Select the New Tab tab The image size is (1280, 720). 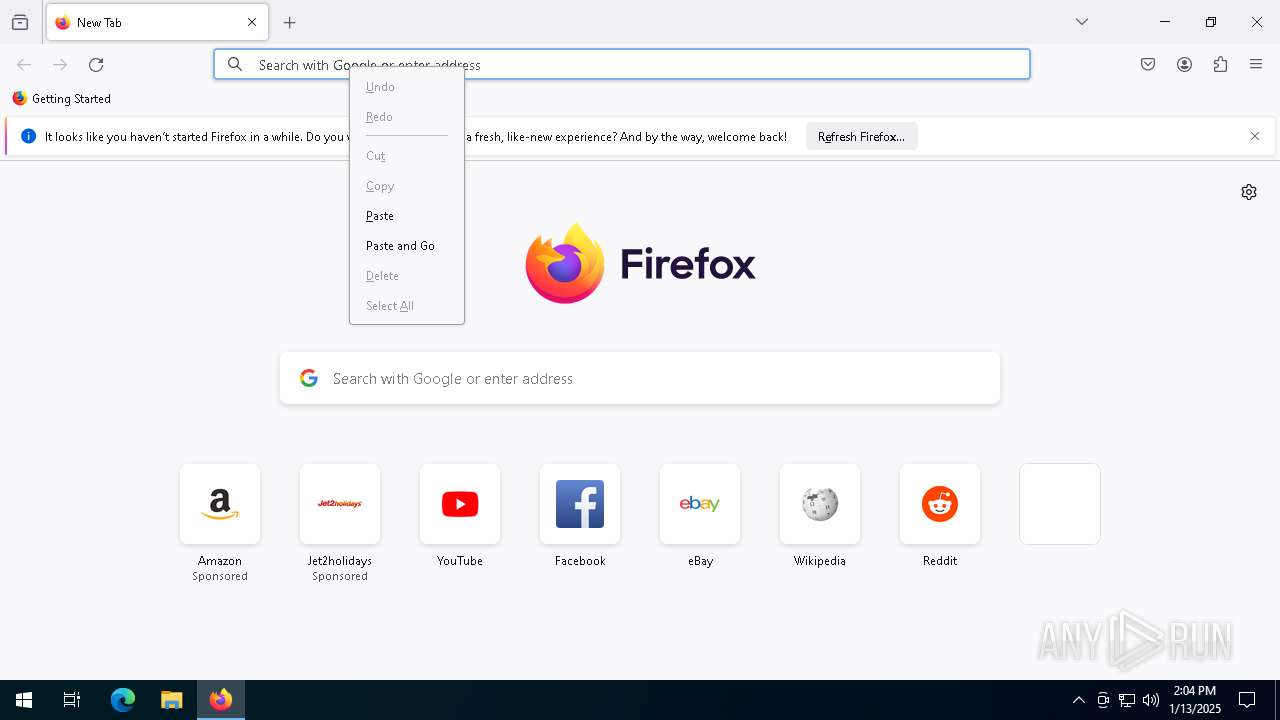tap(157, 22)
